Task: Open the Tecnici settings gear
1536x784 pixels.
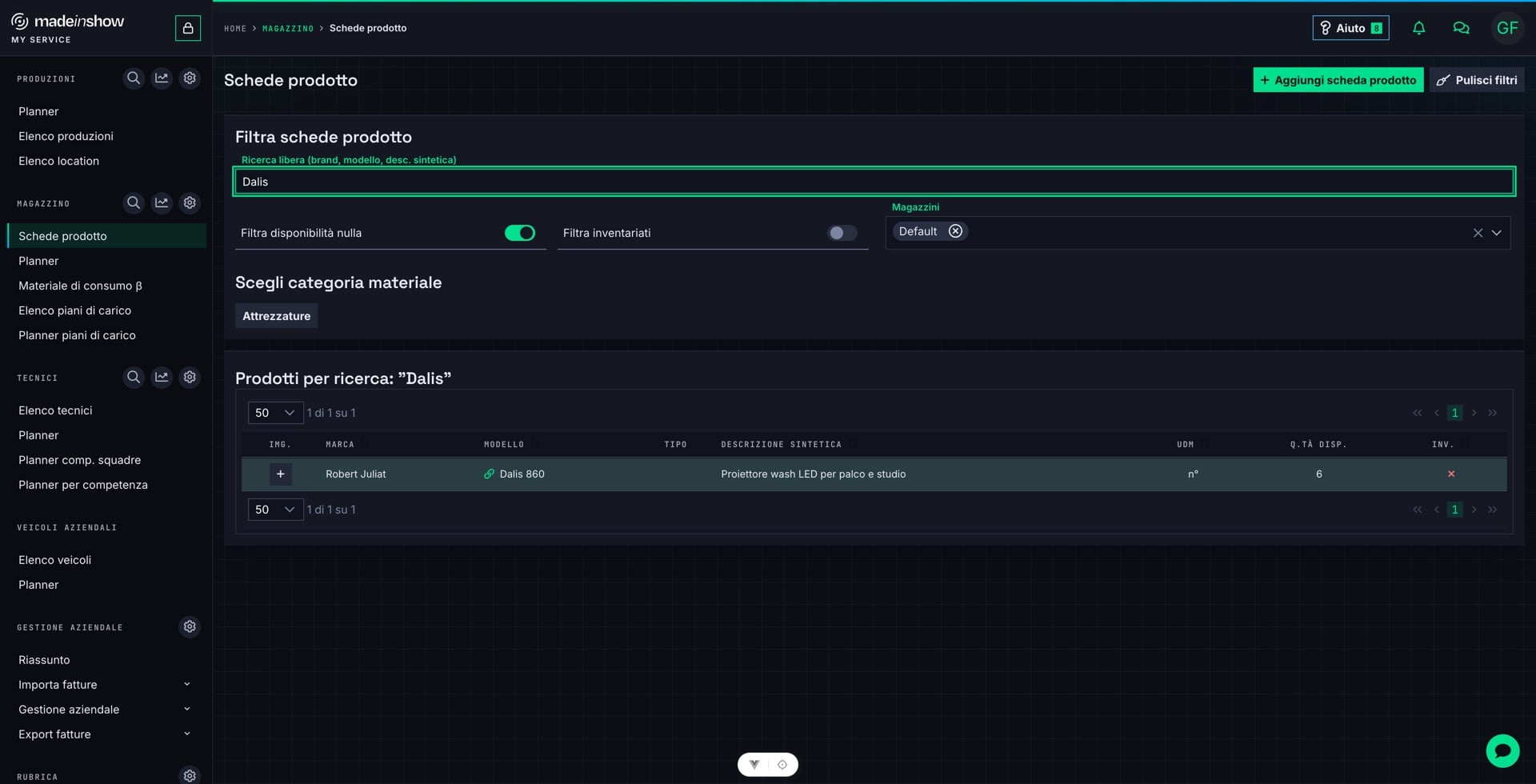Action: tap(190, 377)
